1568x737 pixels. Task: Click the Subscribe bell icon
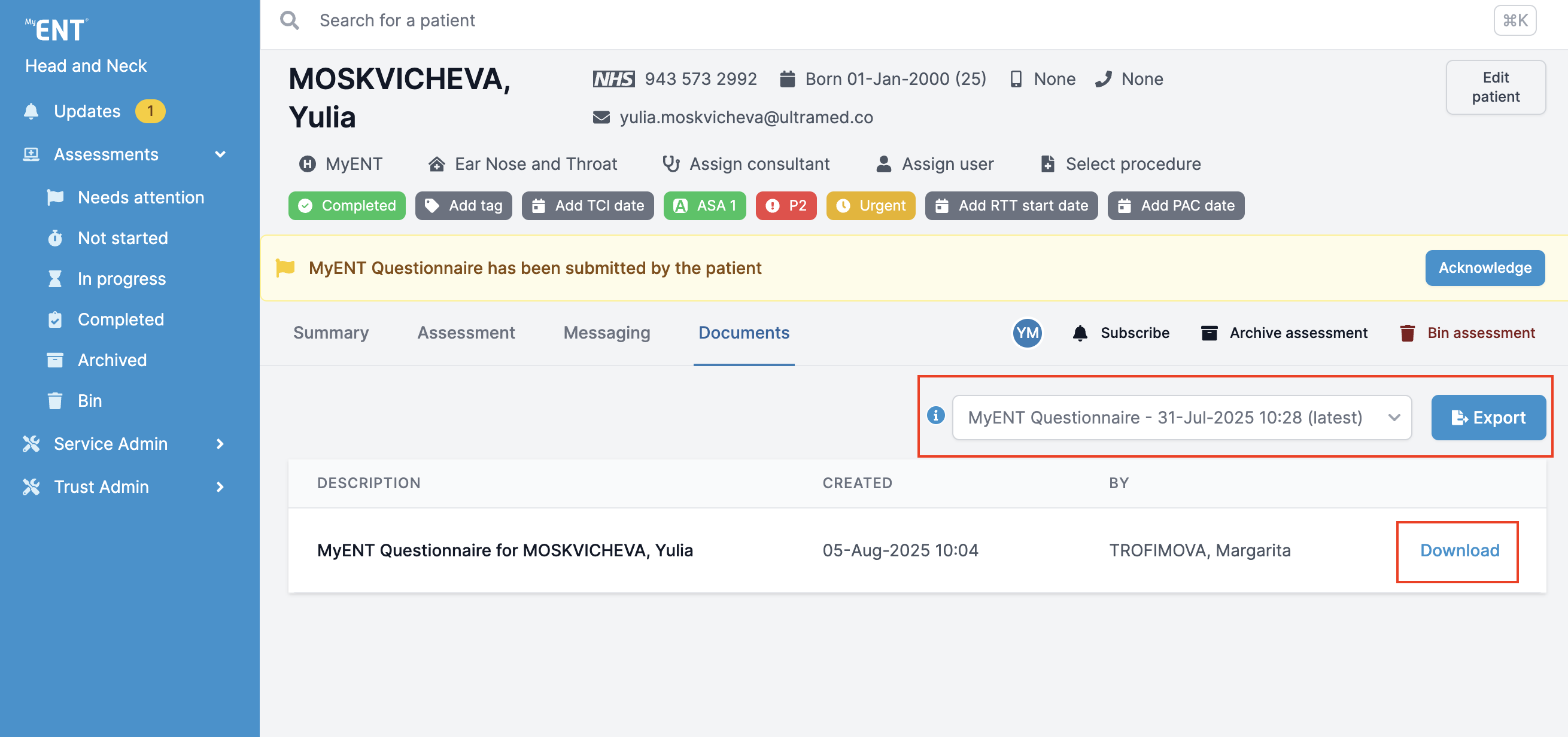pyautogui.click(x=1080, y=333)
